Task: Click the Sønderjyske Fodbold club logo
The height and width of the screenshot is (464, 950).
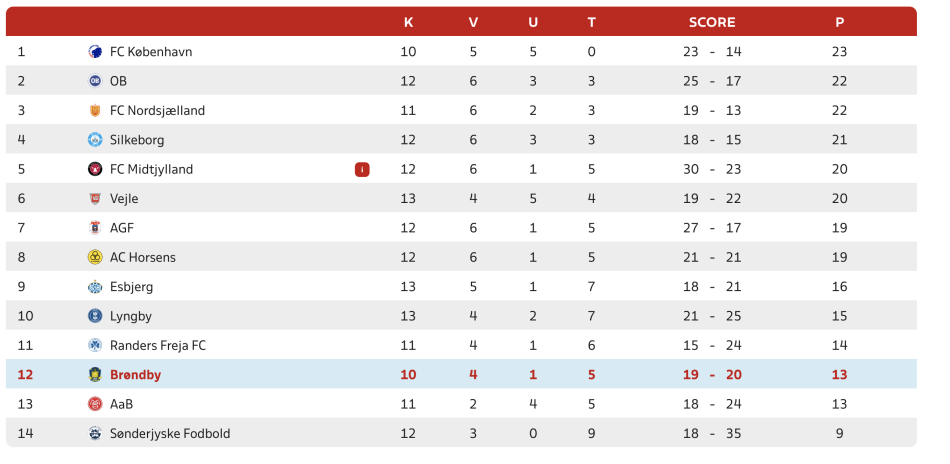Action: point(95,433)
